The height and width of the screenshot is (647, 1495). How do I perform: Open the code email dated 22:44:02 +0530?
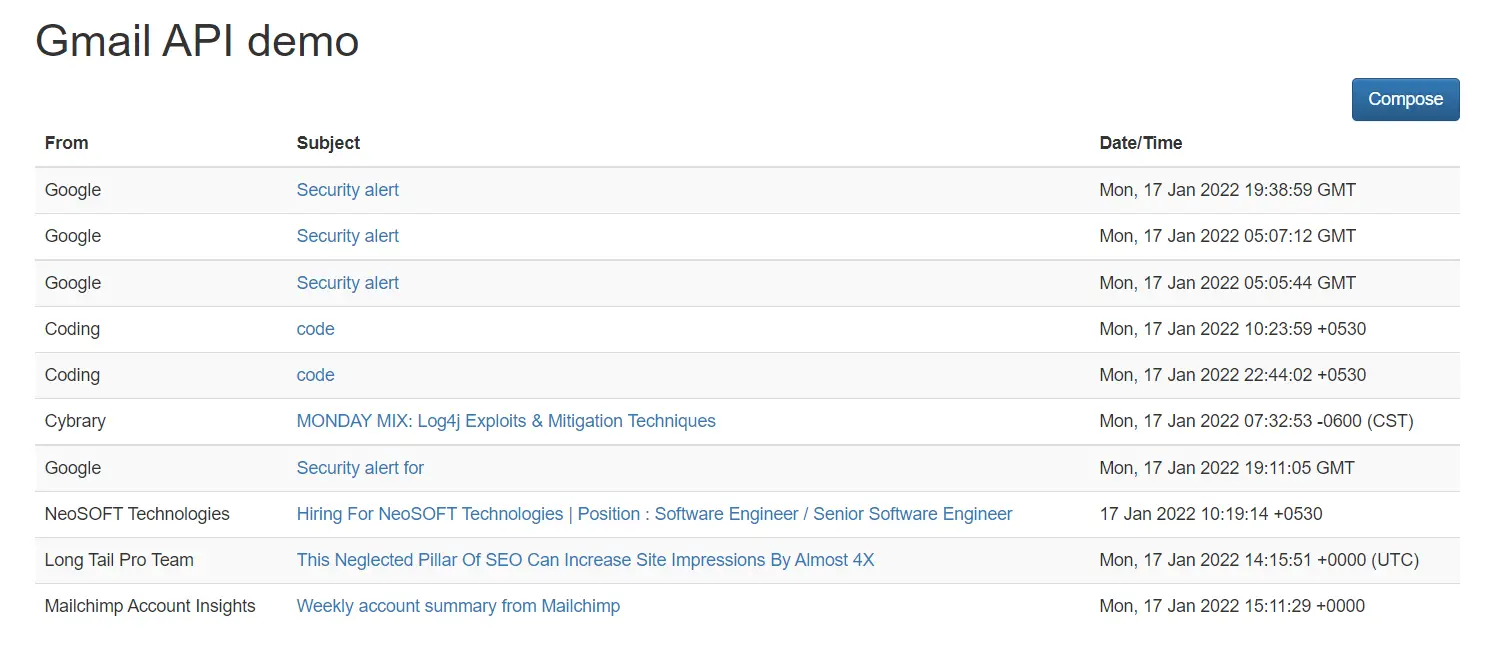[315, 375]
